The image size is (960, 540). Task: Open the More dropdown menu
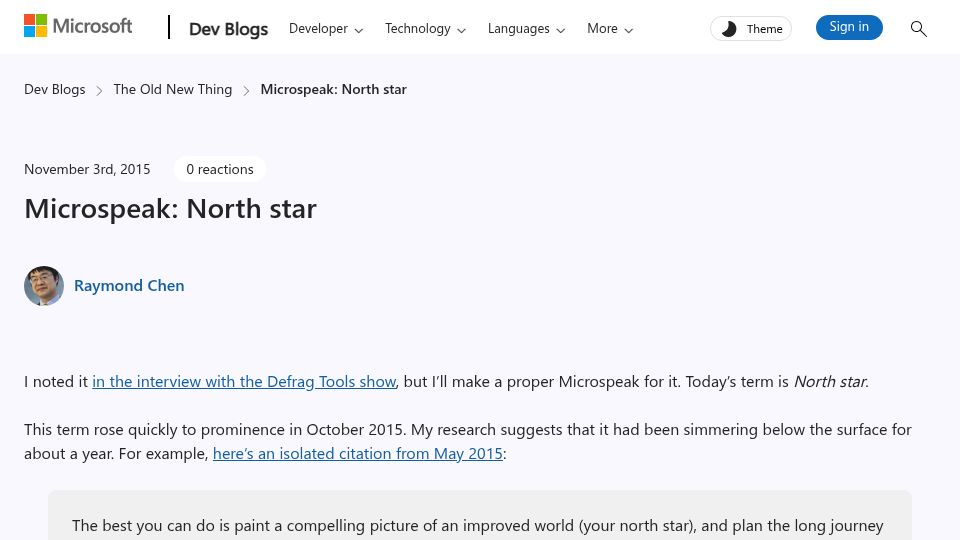(610, 29)
